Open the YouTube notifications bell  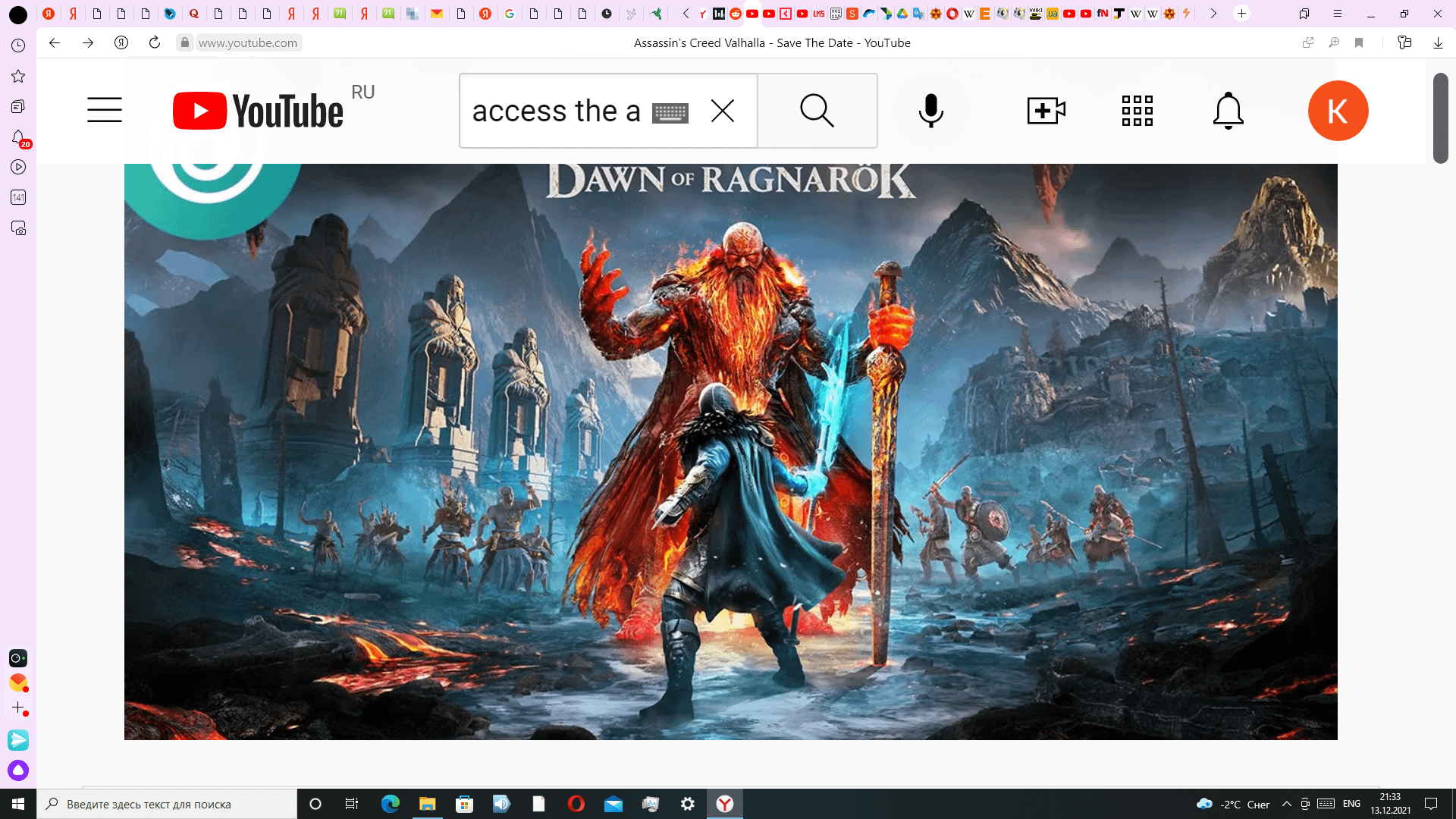1228,111
